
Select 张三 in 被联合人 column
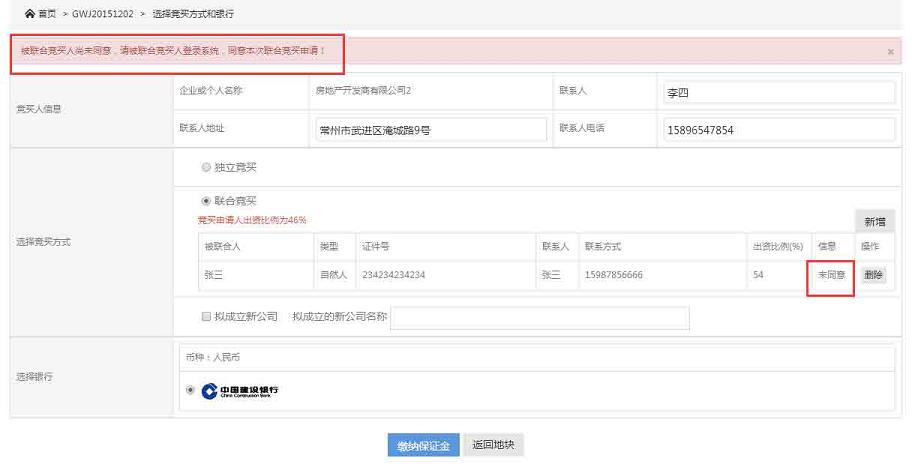pos(214,275)
